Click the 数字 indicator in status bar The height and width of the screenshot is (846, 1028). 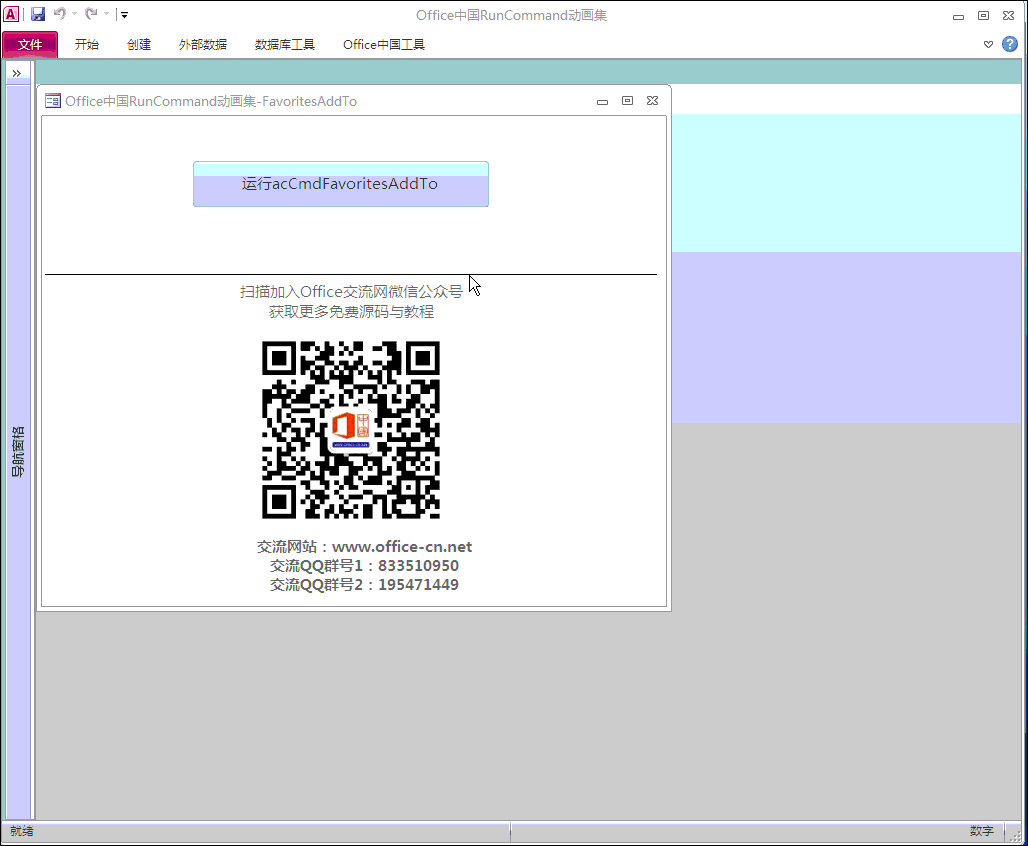tap(981, 832)
